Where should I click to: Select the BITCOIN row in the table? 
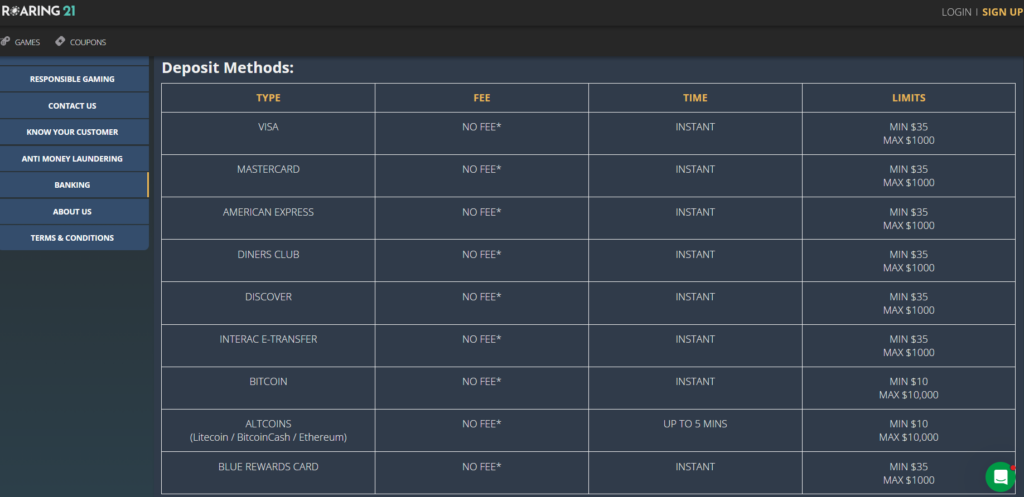588,388
